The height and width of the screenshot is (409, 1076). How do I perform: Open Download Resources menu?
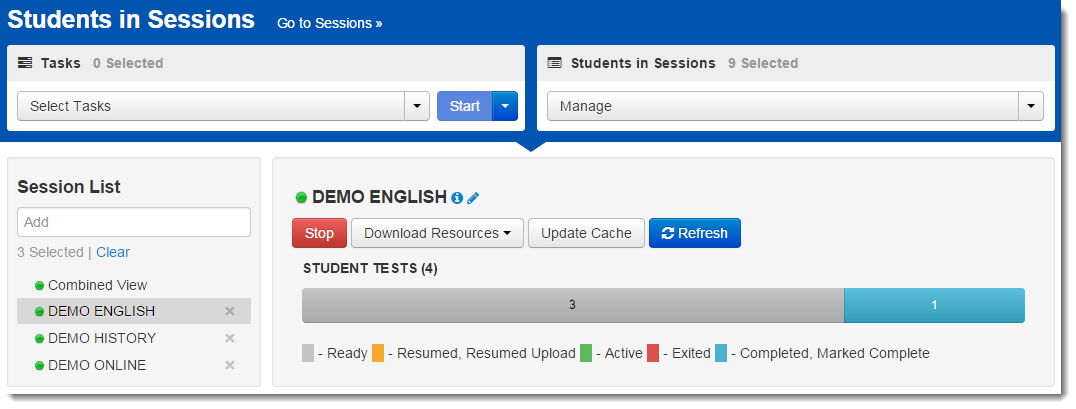437,233
